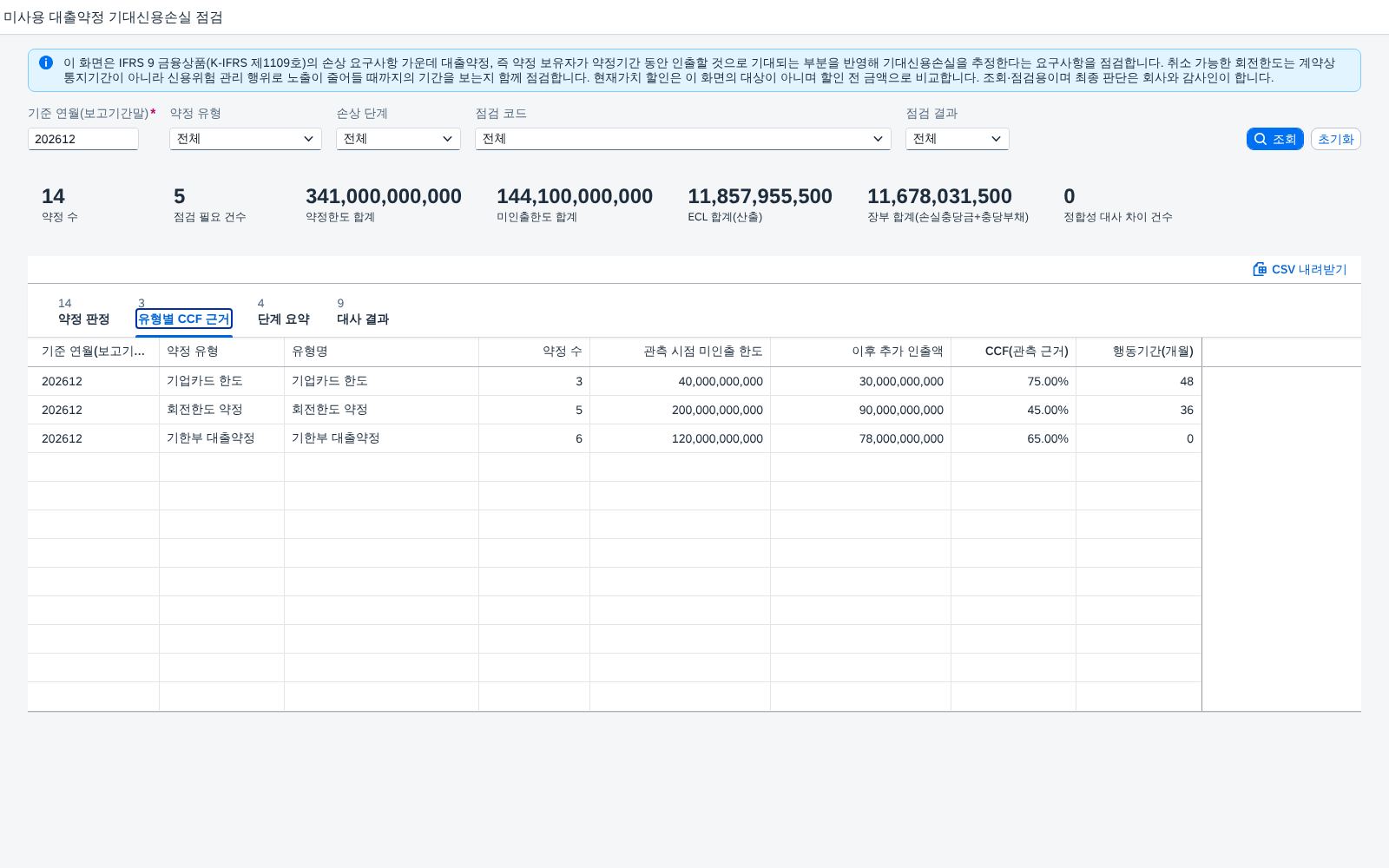Expand the 점검 결과 dropdown
Viewport: 1389px width, 868px height.
(958, 139)
